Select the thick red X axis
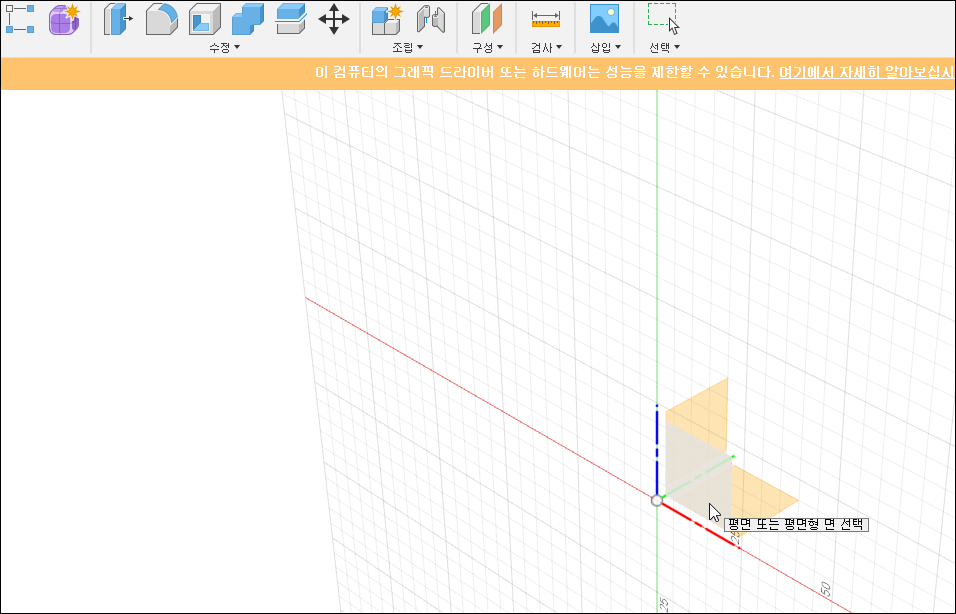This screenshot has width=956, height=614. 701,526
